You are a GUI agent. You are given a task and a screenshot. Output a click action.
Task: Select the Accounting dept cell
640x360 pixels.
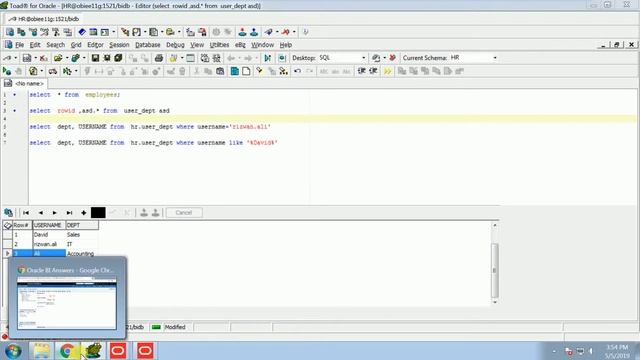coord(82,253)
